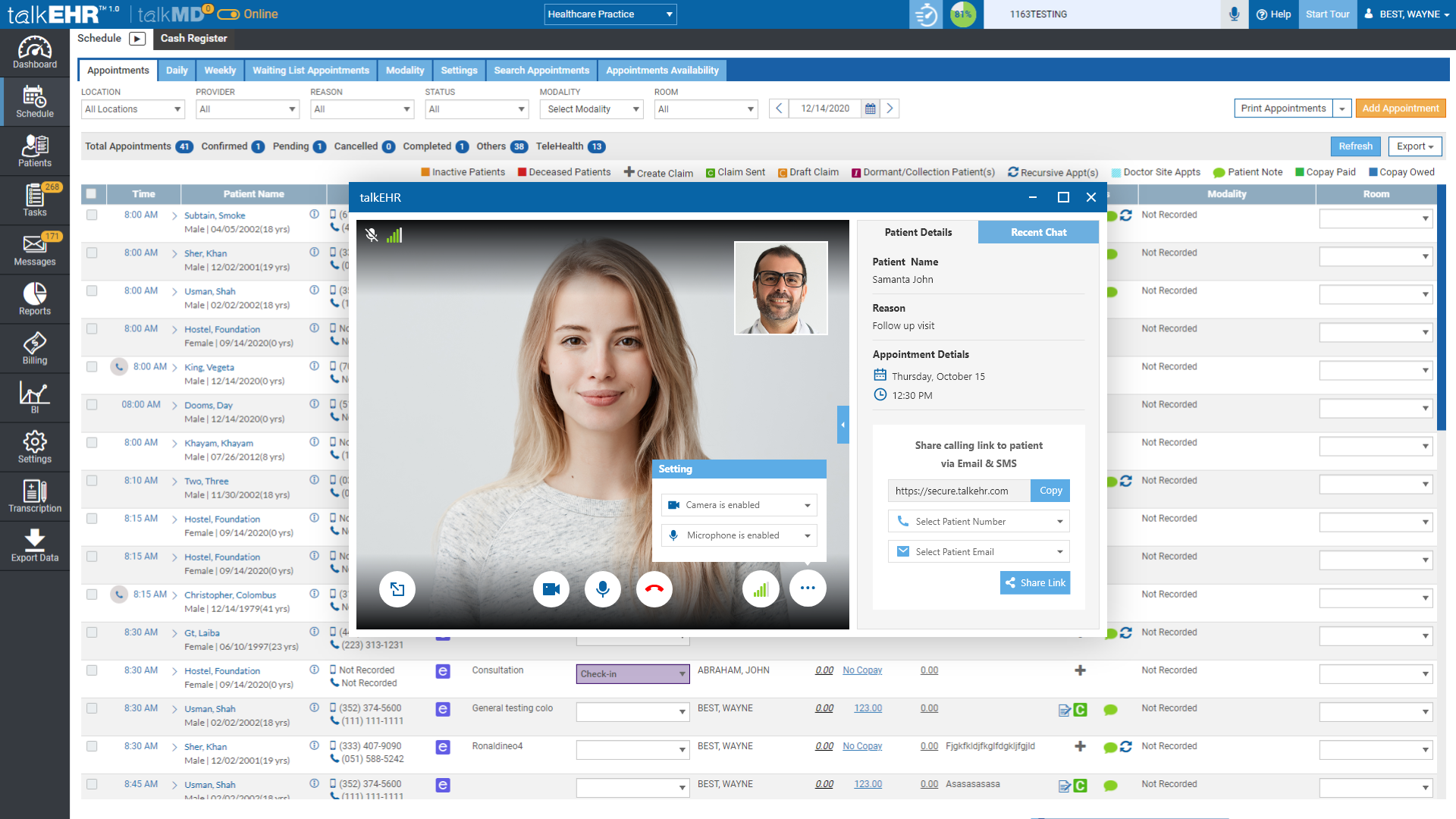Expand the Camera is enabled dropdown

(x=739, y=505)
